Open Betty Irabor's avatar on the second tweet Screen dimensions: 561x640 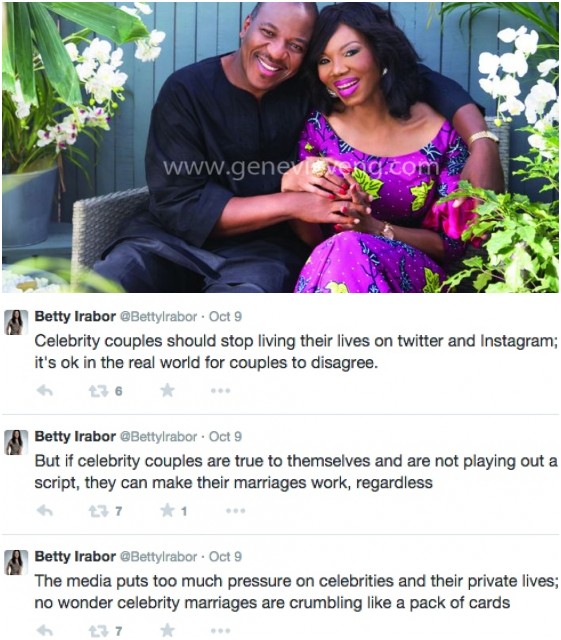tap(16, 442)
